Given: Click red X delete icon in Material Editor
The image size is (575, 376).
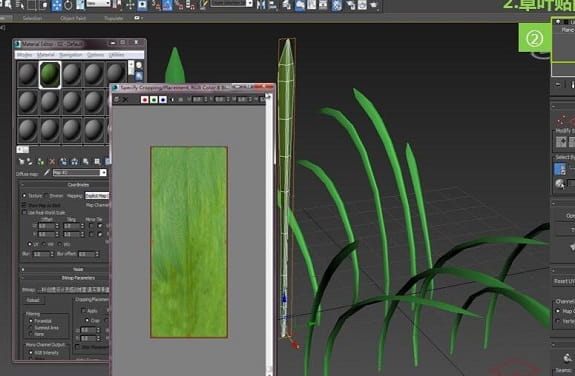Looking at the screenshot, I should [x=52, y=161].
